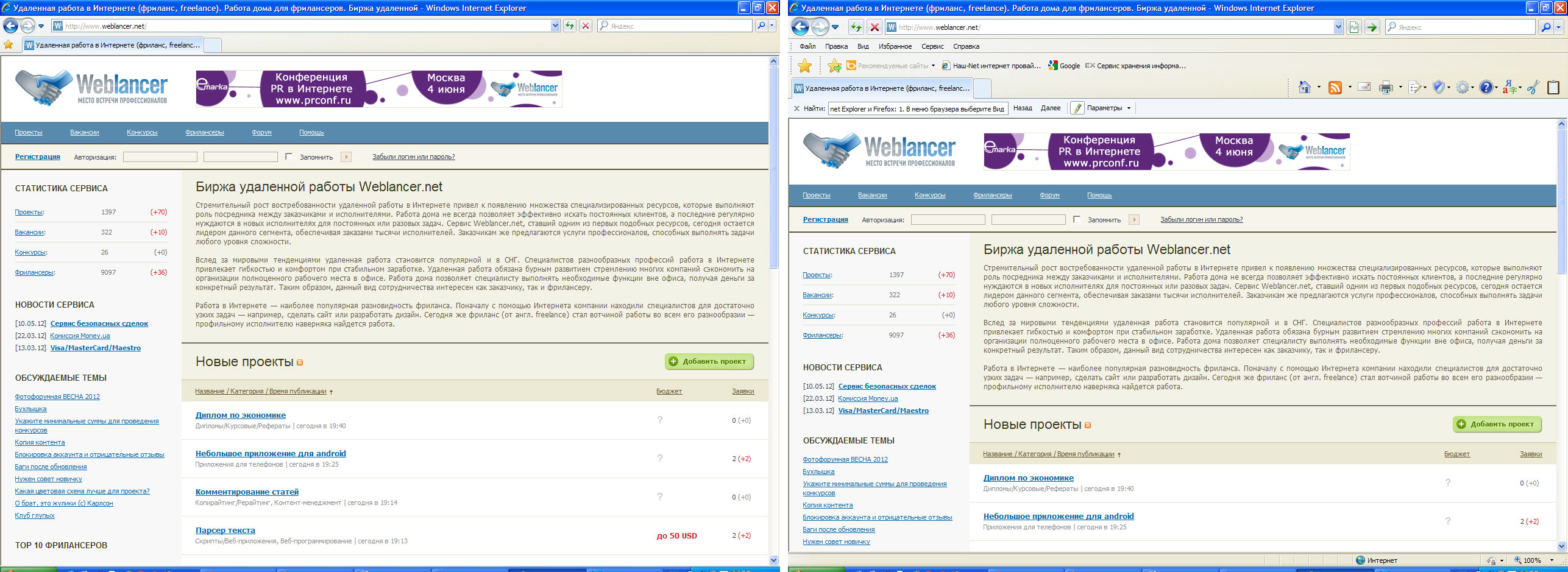The width and height of the screenshot is (1568, 572).
Task: Open Favorites center star in right window
Action: pyautogui.click(x=805, y=66)
